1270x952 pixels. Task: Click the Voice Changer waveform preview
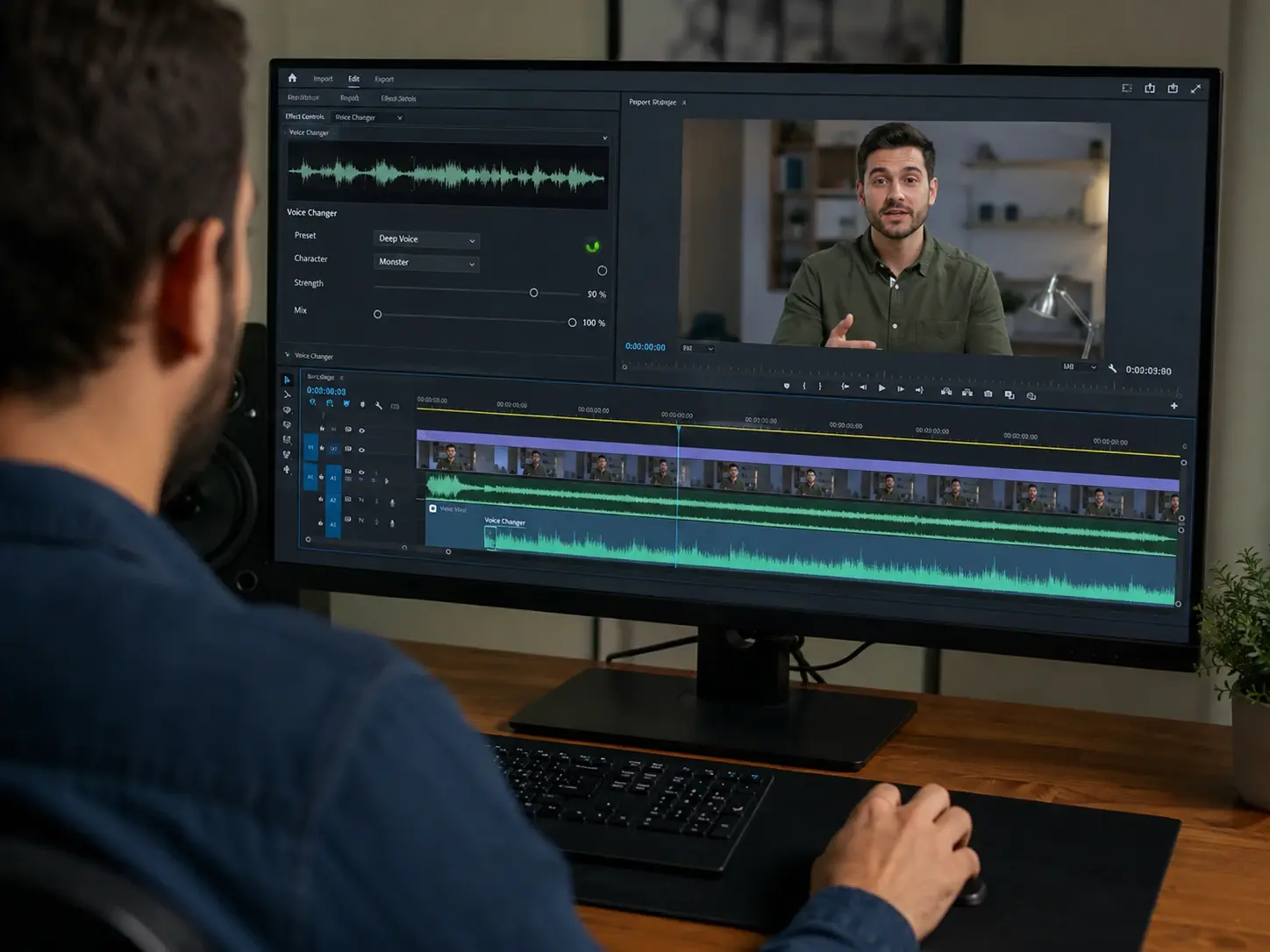(447, 175)
